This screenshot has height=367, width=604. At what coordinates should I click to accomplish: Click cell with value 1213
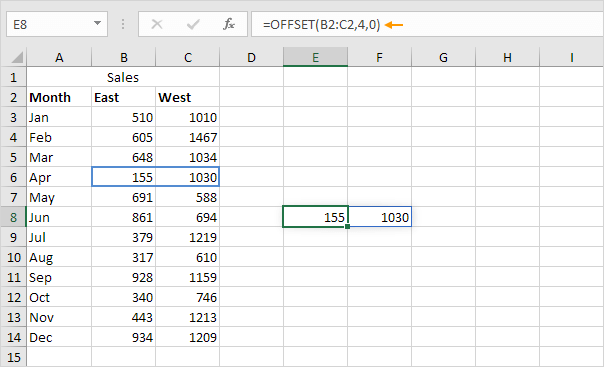coord(188,317)
